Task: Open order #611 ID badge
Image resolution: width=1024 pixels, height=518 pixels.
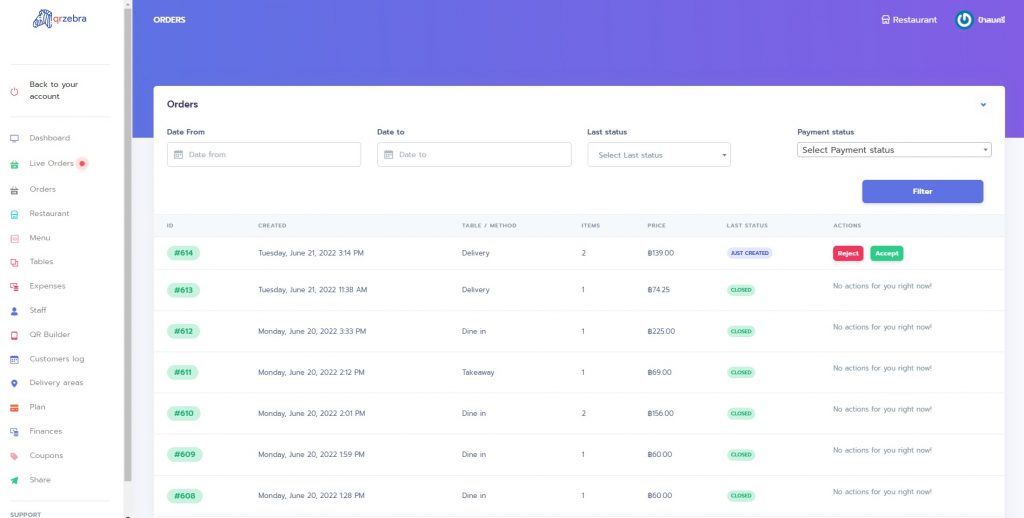Action: pos(183,372)
